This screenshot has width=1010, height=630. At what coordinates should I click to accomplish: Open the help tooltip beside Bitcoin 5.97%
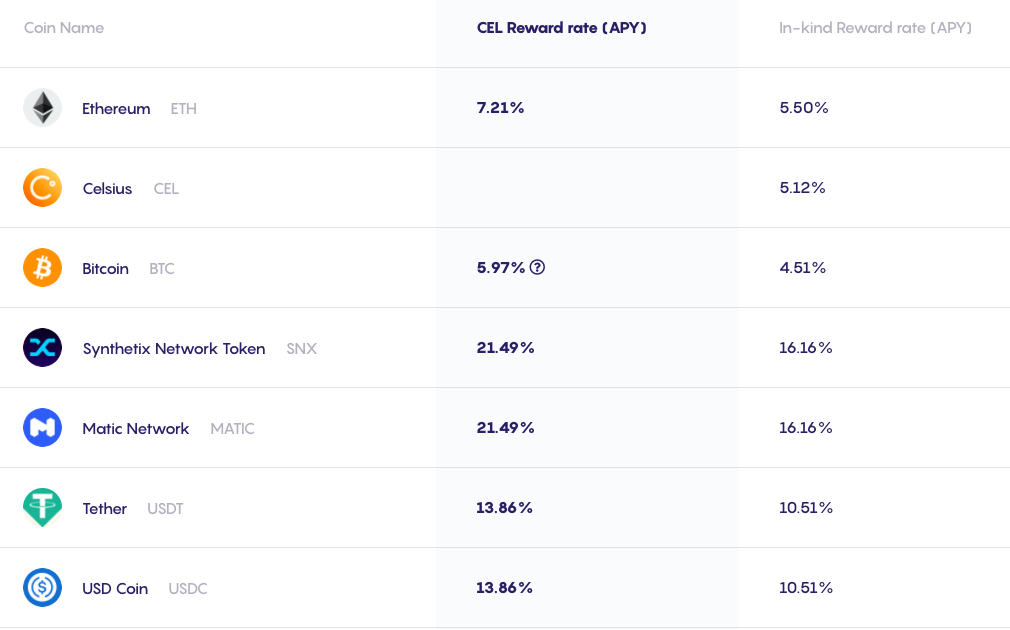pos(537,267)
